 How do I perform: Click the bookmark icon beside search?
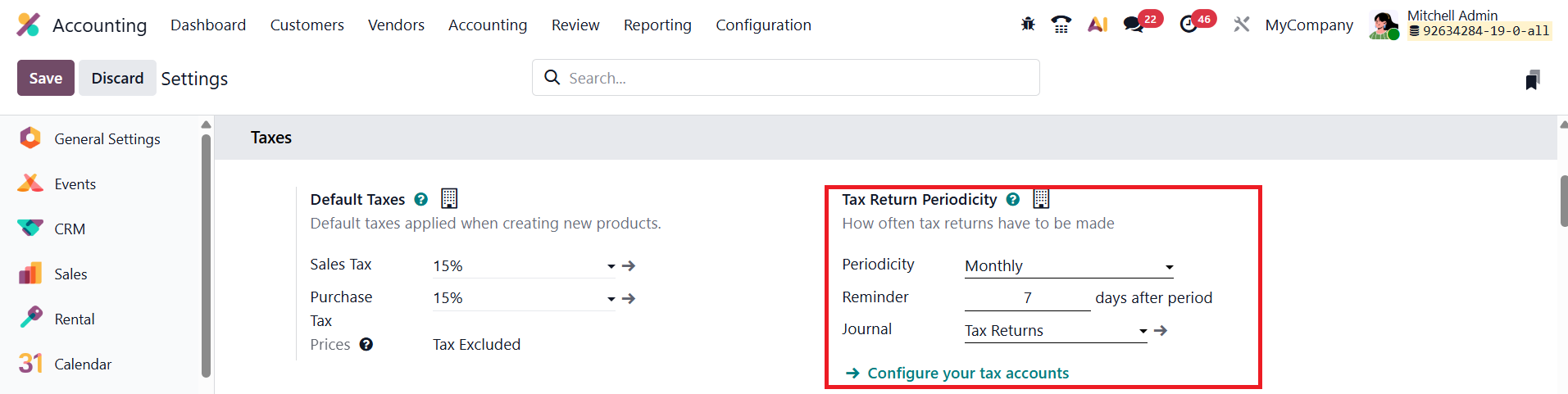[1532, 79]
